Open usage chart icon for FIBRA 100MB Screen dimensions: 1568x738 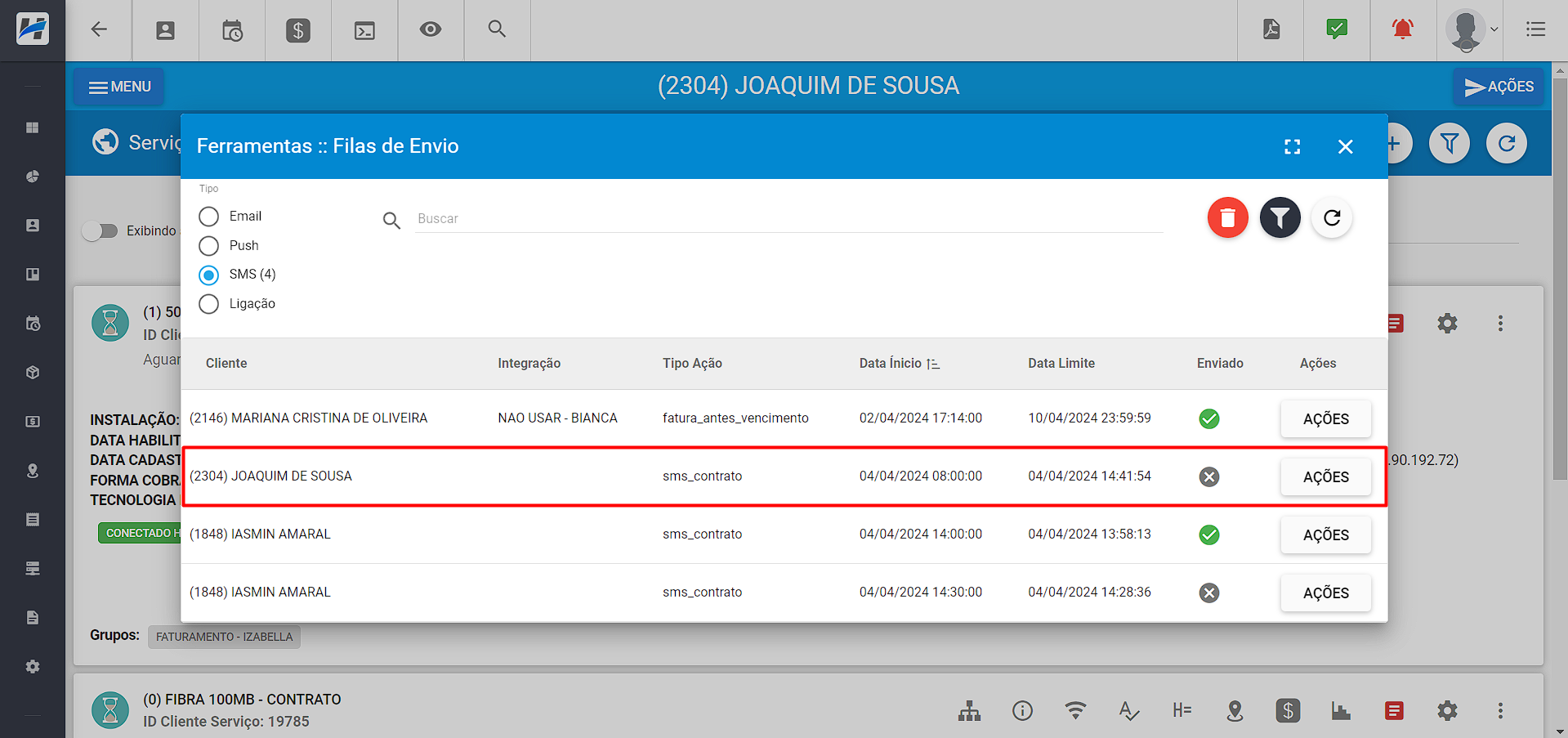[1341, 711]
